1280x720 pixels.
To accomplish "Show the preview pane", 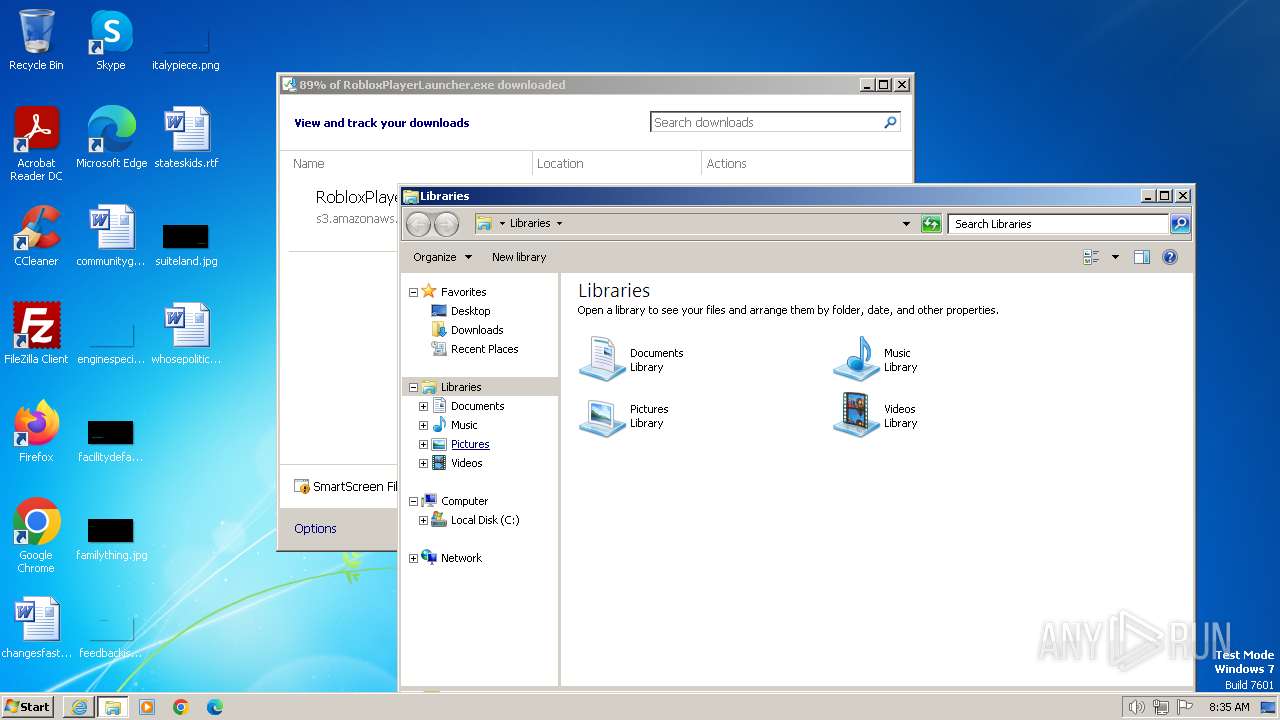I will [1142, 257].
